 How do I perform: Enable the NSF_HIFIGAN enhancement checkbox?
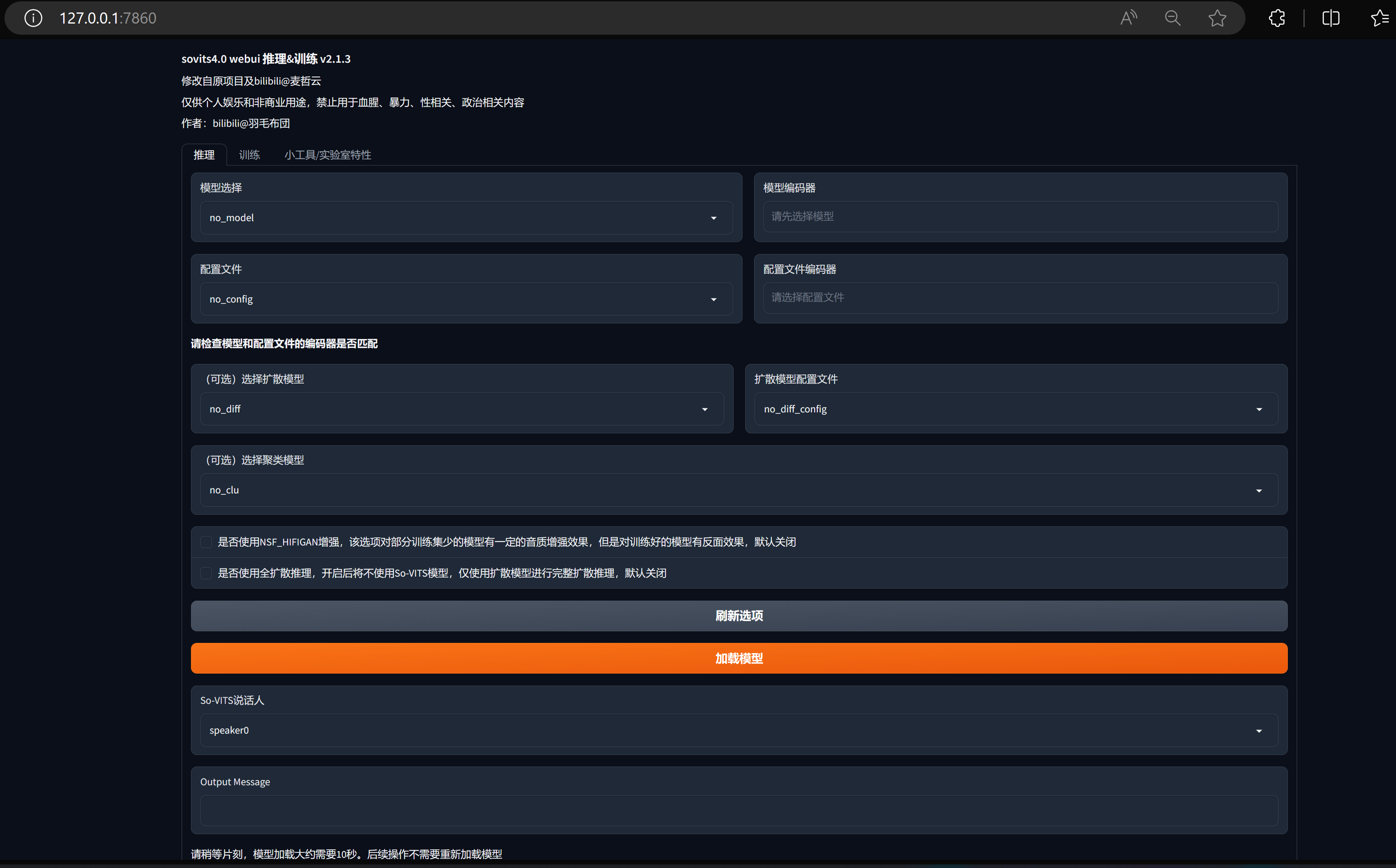pos(206,542)
